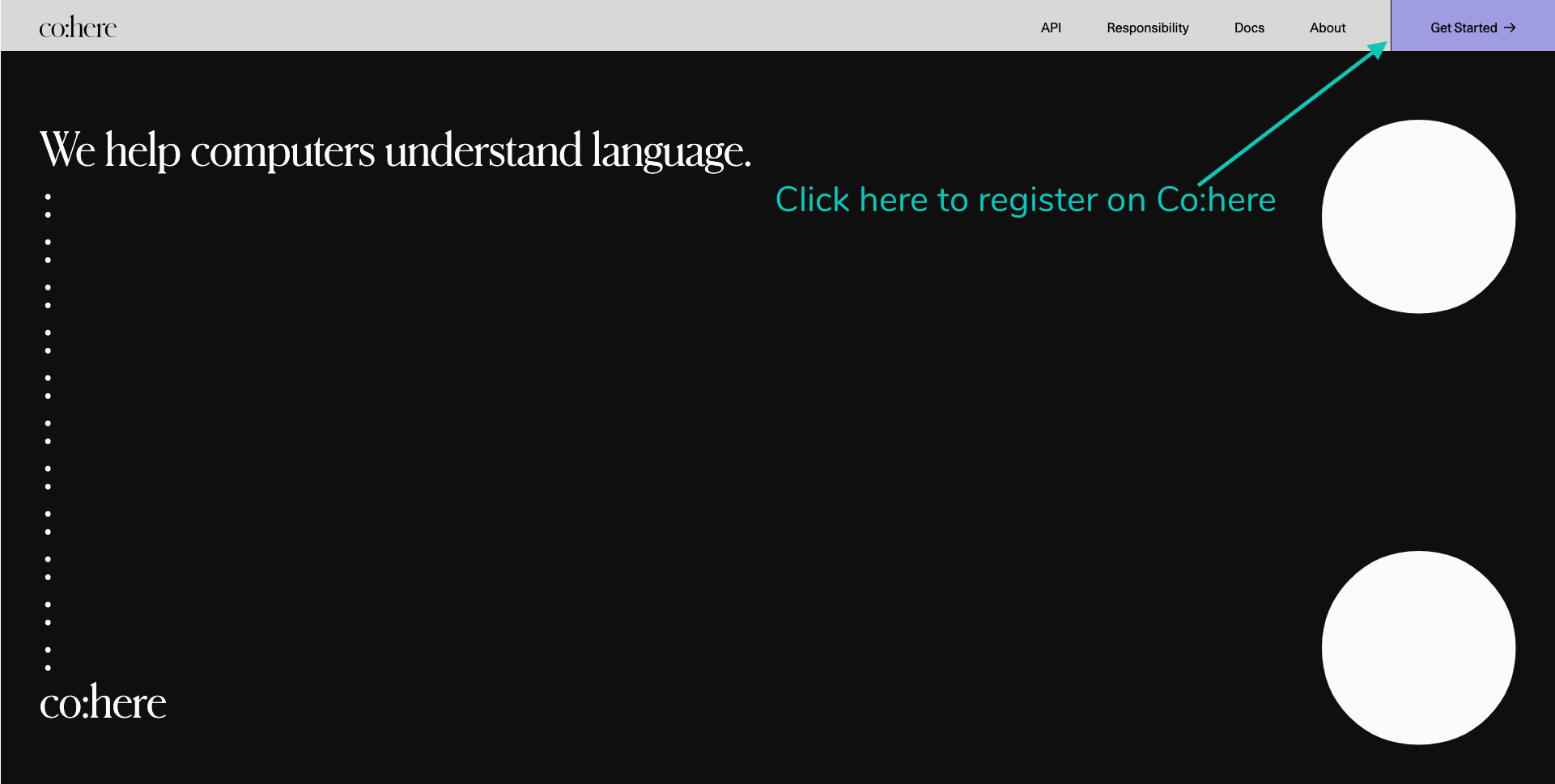Click the headline 'We help computers understand language.'
The width and height of the screenshot is (1555, 784).
click(x=396, y=150)
